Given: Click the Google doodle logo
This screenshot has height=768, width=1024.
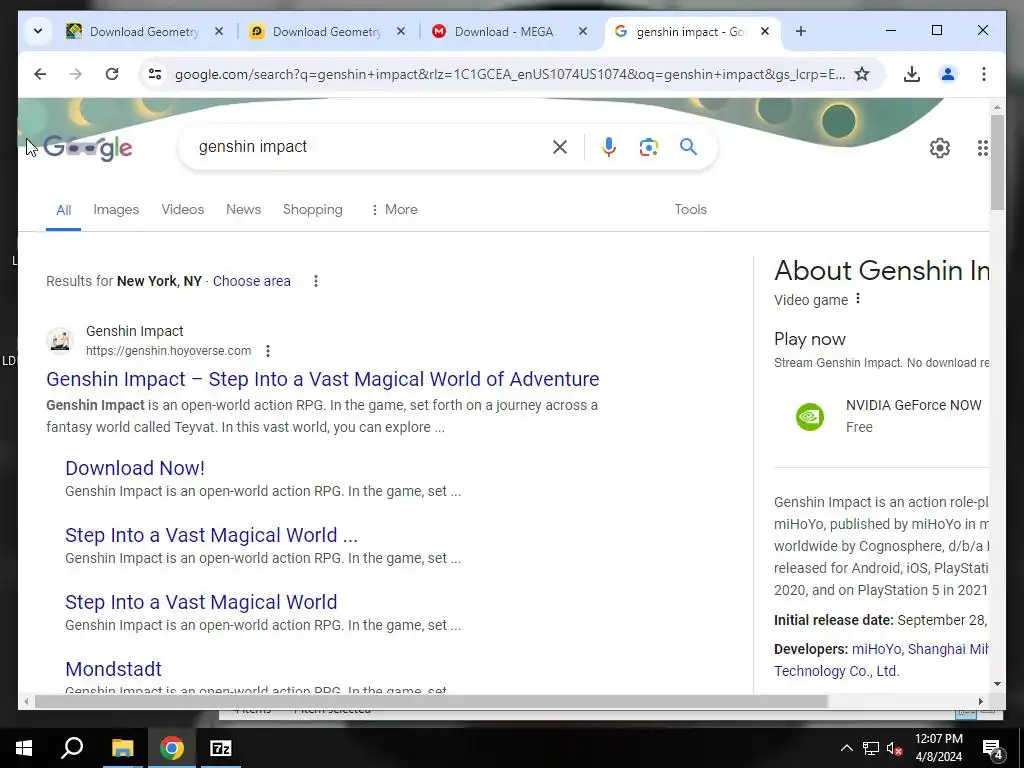Looking at the screenshot, I should click(89, 148).
